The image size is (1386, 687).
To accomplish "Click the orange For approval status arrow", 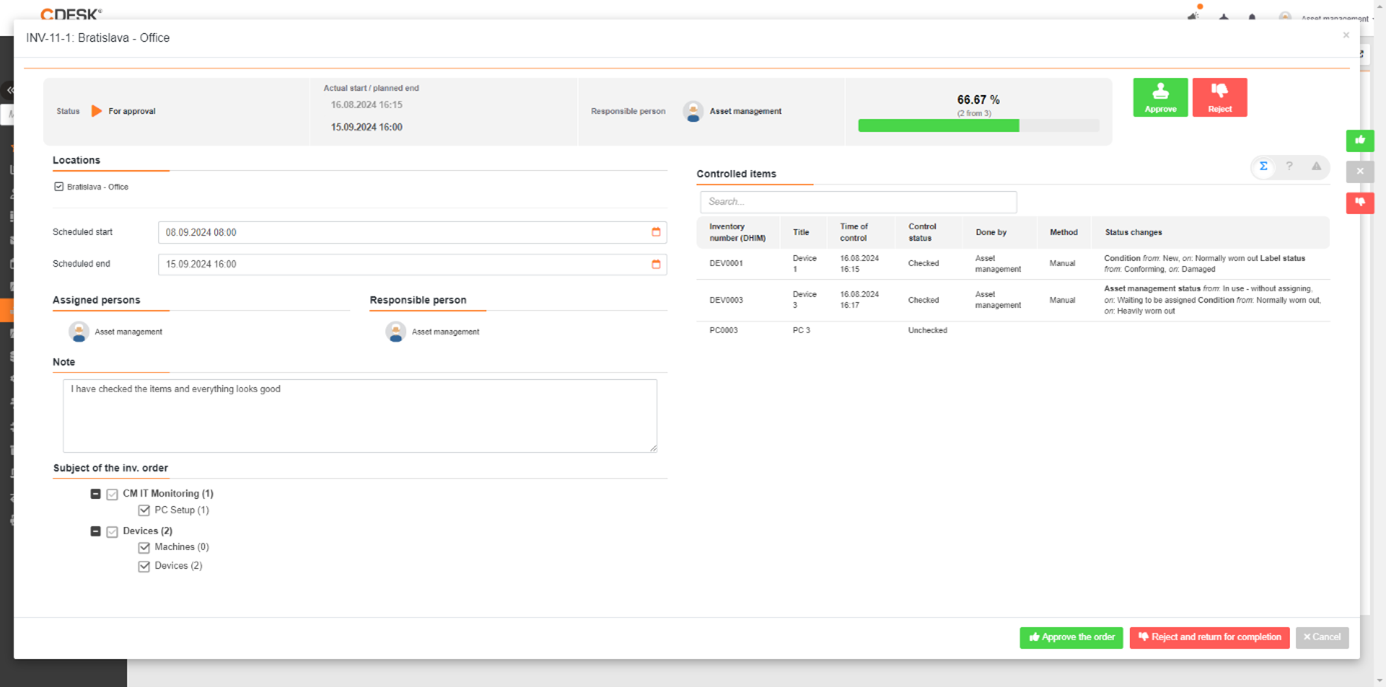I will (x=97, y=111).
